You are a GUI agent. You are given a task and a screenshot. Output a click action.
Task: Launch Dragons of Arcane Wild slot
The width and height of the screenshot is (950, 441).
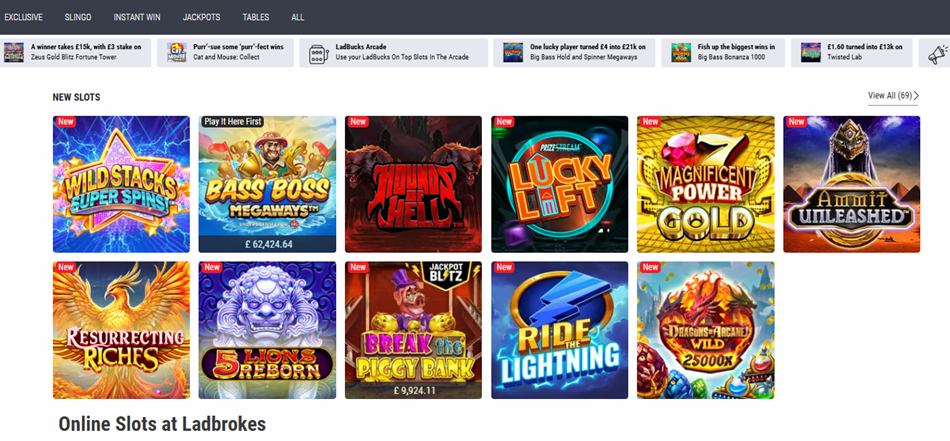[x=706, y=330]
